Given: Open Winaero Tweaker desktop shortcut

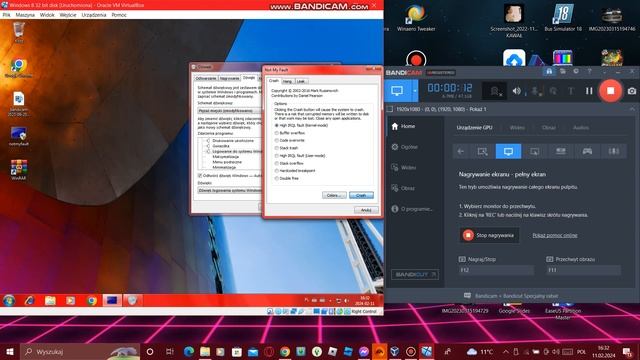Looking at the screenshot, I should [x=416, y=18].
